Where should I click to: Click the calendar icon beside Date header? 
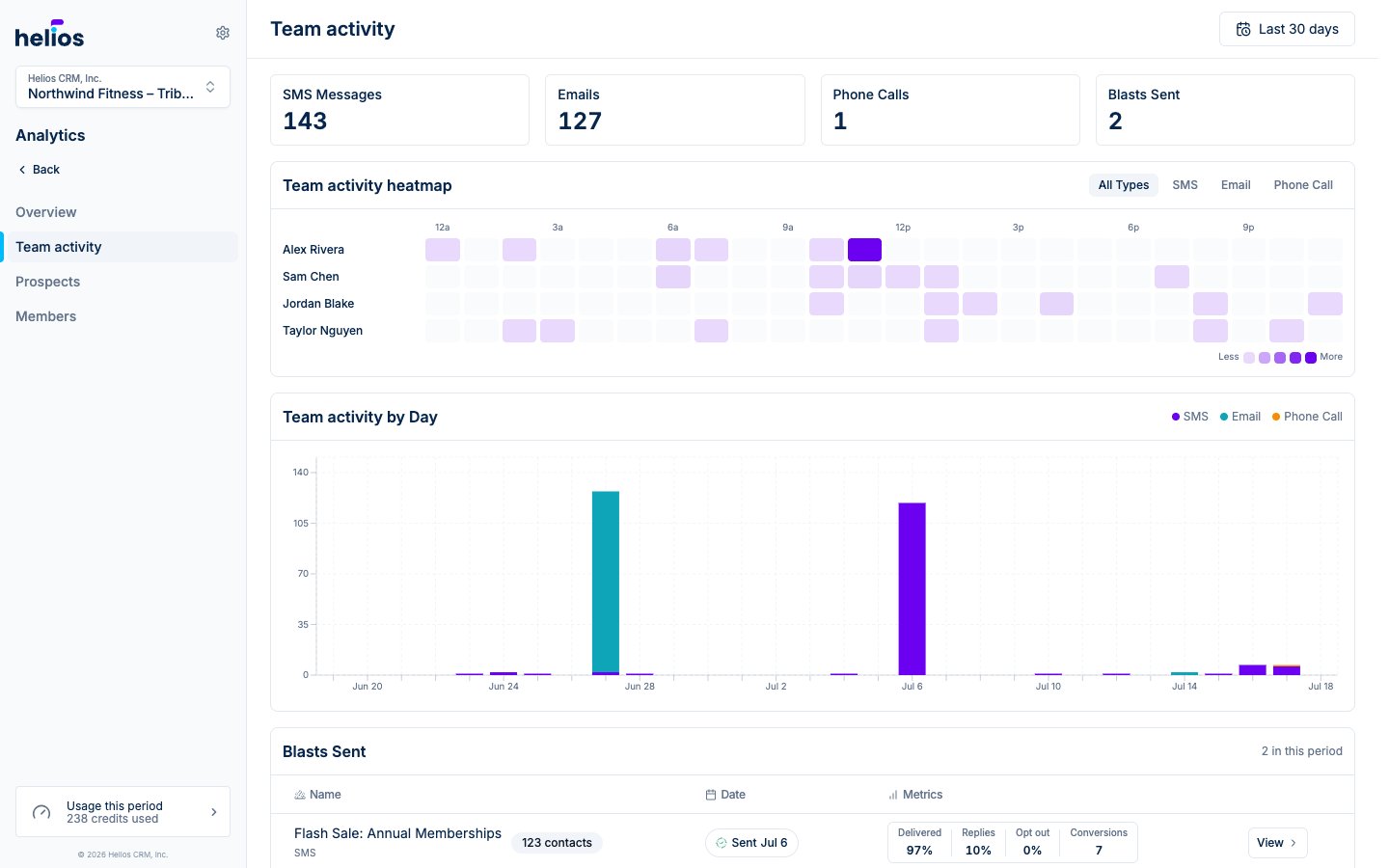[711, 795]
